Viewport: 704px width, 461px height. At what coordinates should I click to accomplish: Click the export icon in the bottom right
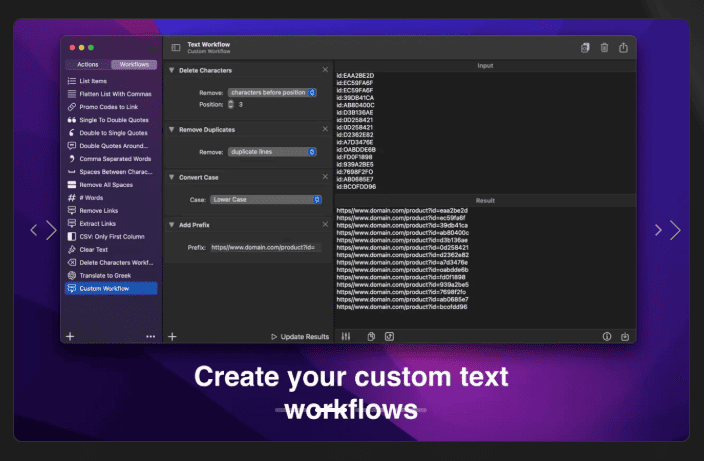[x=625, y=337]
